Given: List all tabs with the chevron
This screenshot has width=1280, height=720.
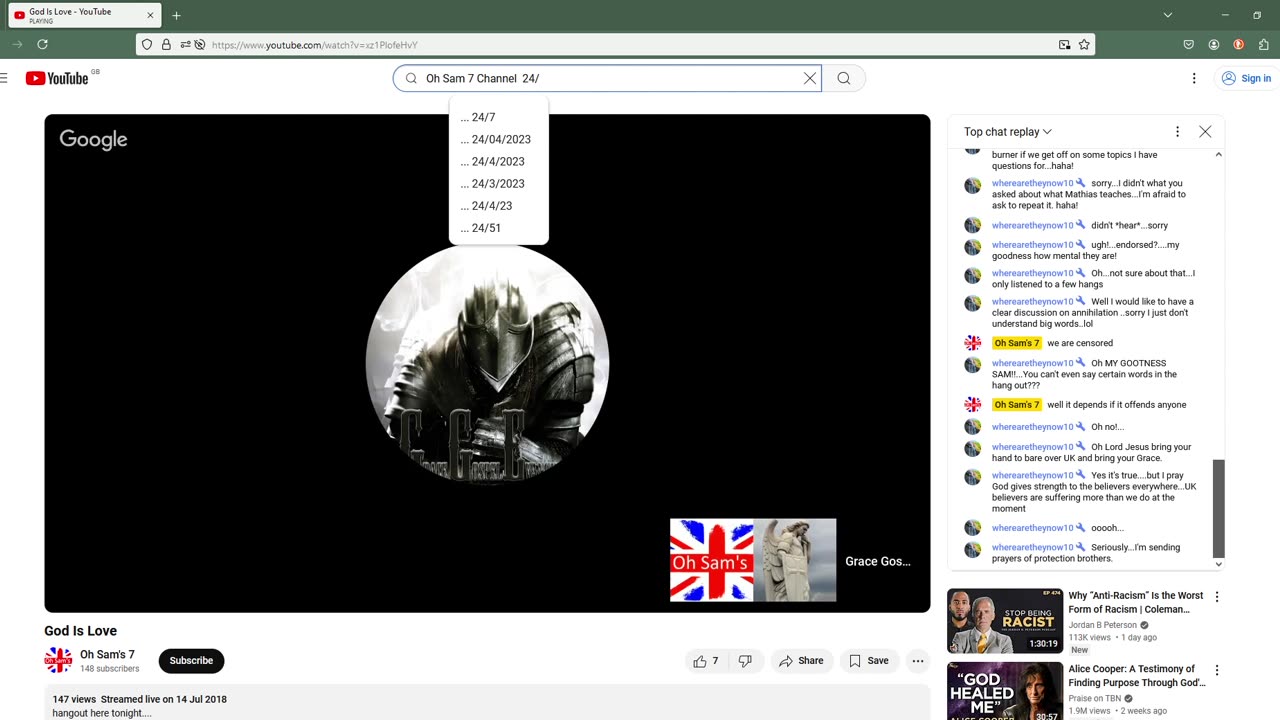Looking at the screenshot, I should (1167, 15).
